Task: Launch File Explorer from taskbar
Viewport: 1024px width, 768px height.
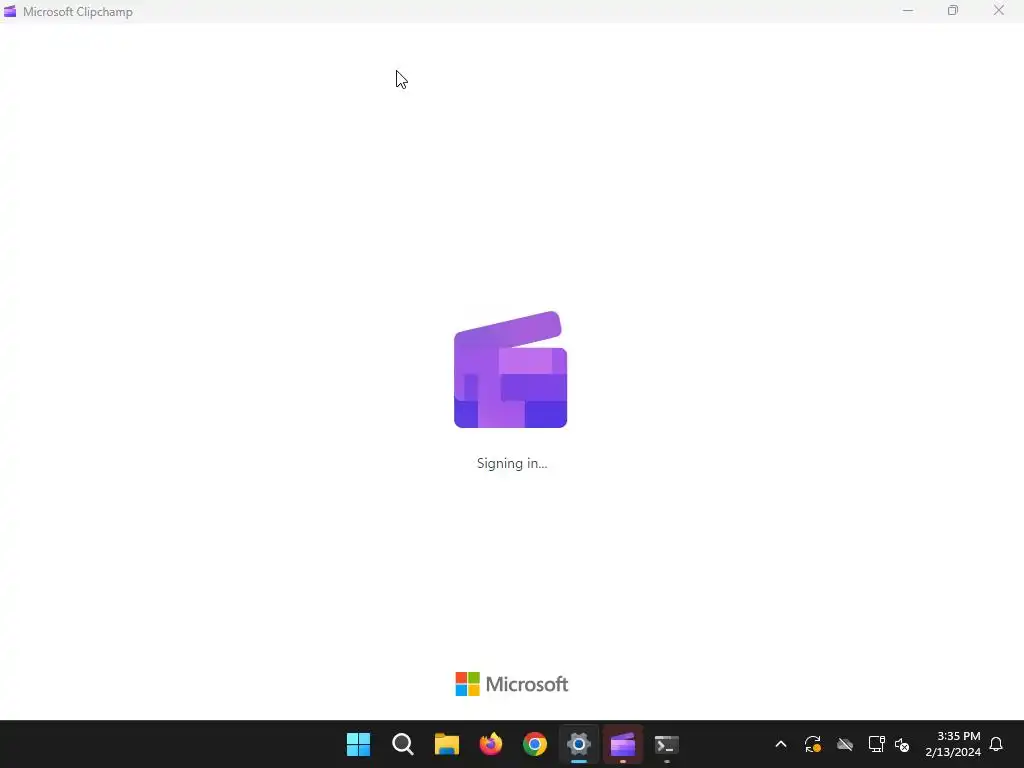Action: 447,744
